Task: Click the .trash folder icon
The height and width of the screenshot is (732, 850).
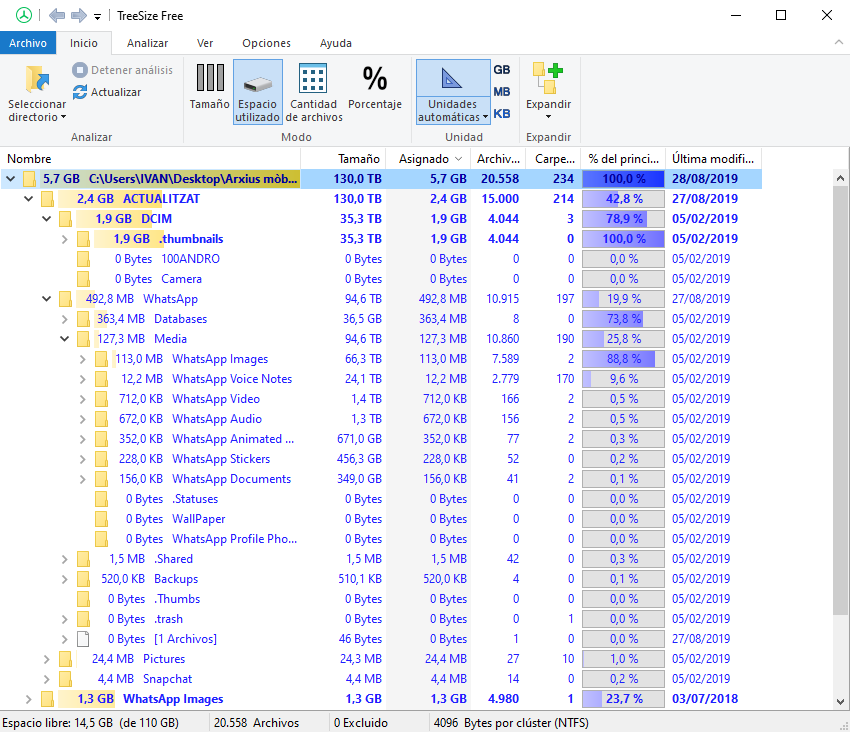Action: pyautogui.click(x=83, y=619)
